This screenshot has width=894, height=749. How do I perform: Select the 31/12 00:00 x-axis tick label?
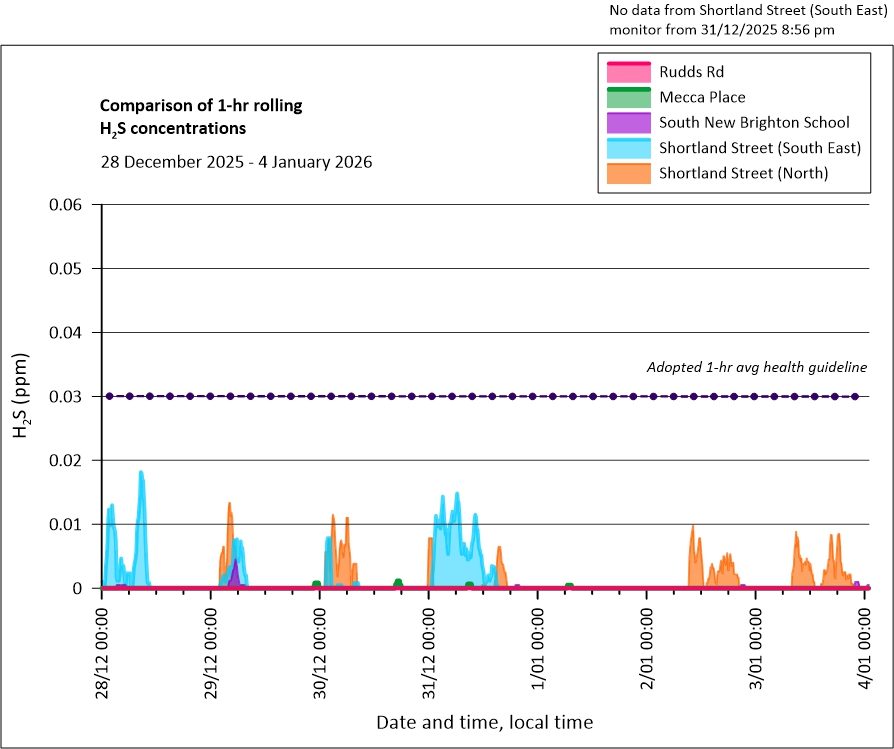[430, 649]
